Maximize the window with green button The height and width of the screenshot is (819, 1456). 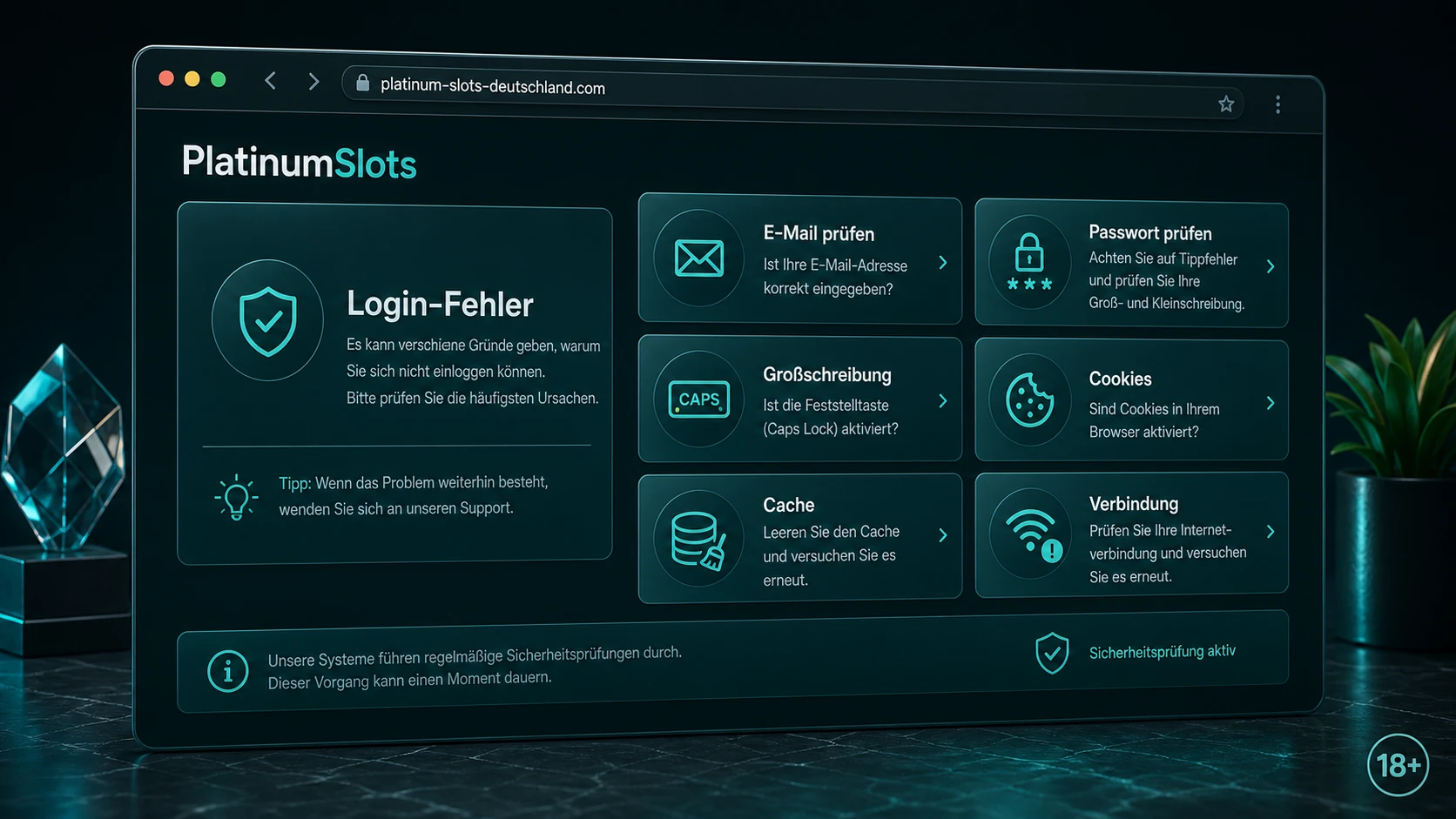[219, 79]
